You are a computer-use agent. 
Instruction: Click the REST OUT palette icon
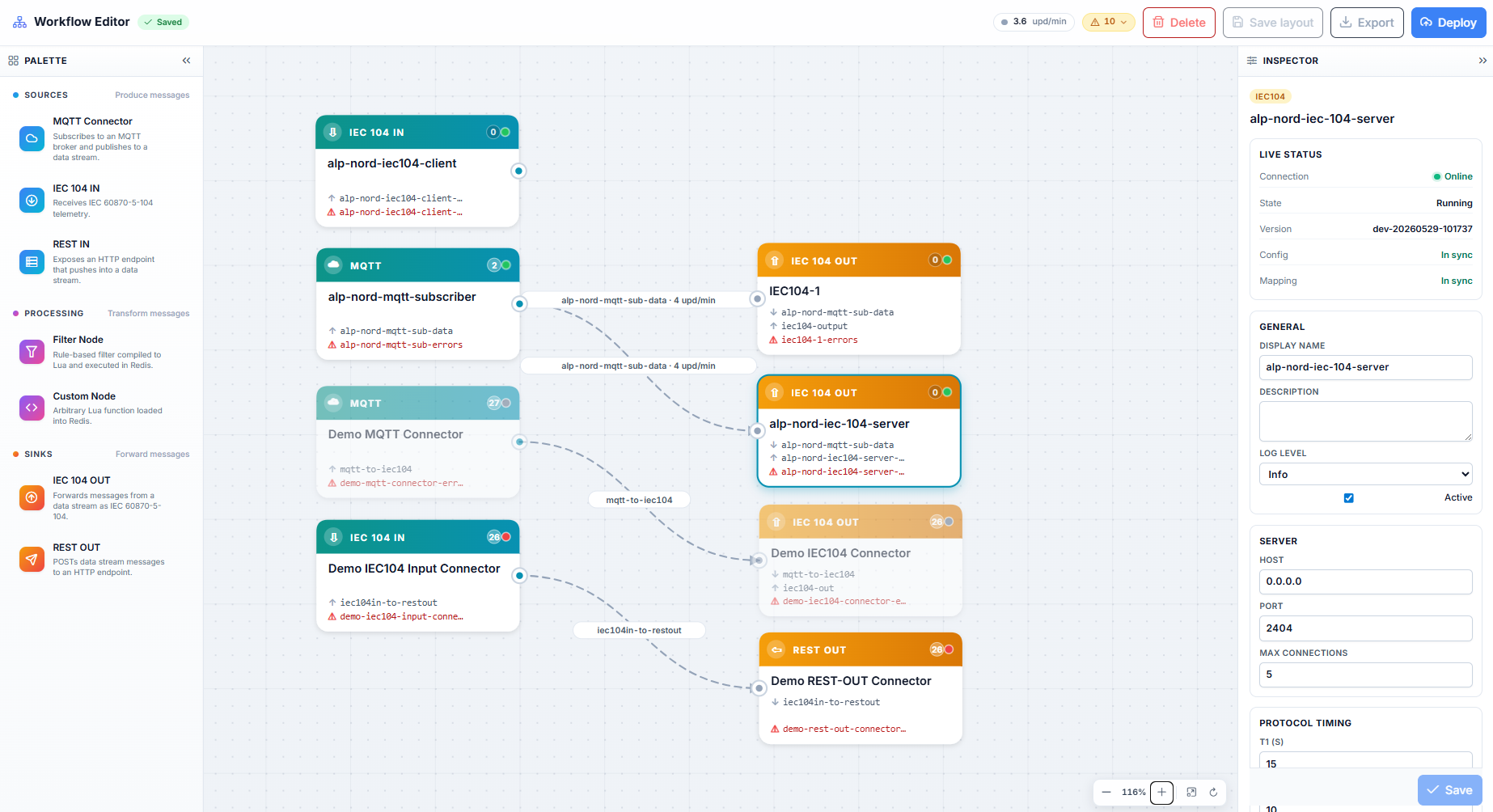click(x=32, y=559)
